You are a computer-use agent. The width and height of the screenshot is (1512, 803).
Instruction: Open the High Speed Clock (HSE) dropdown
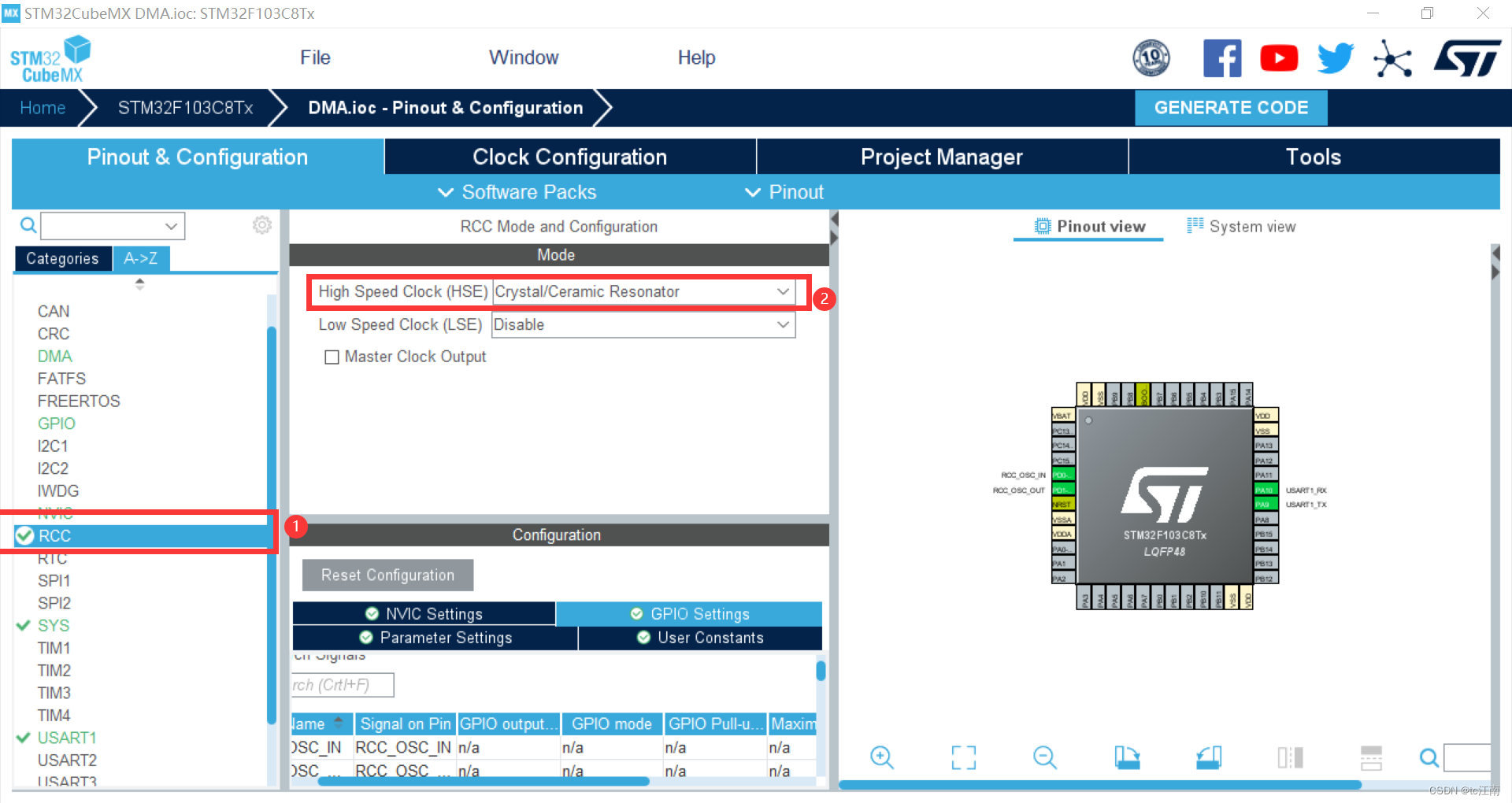click(643, 292)
